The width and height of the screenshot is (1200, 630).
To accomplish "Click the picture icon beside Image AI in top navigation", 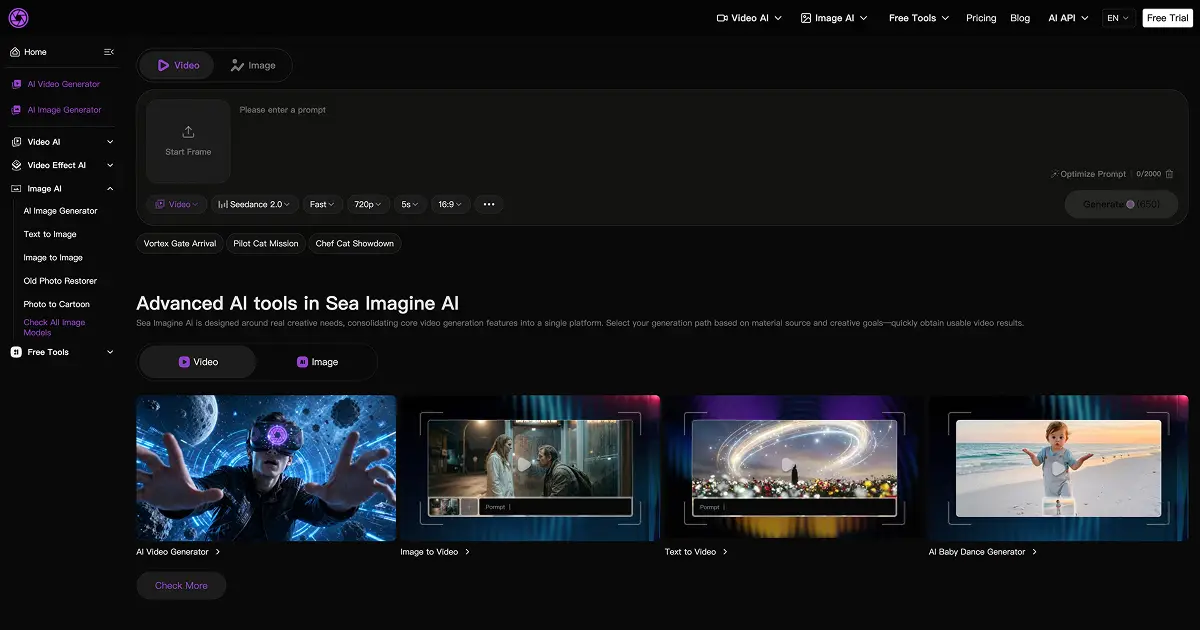I will 806,18.
